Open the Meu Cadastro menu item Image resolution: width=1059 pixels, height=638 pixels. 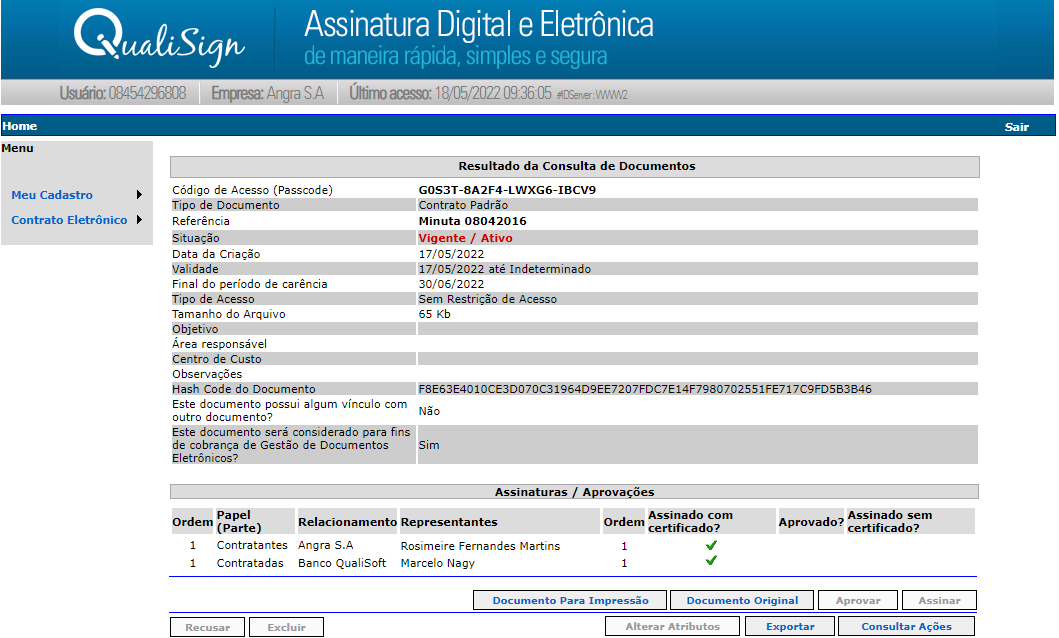[x=52, y=195]
